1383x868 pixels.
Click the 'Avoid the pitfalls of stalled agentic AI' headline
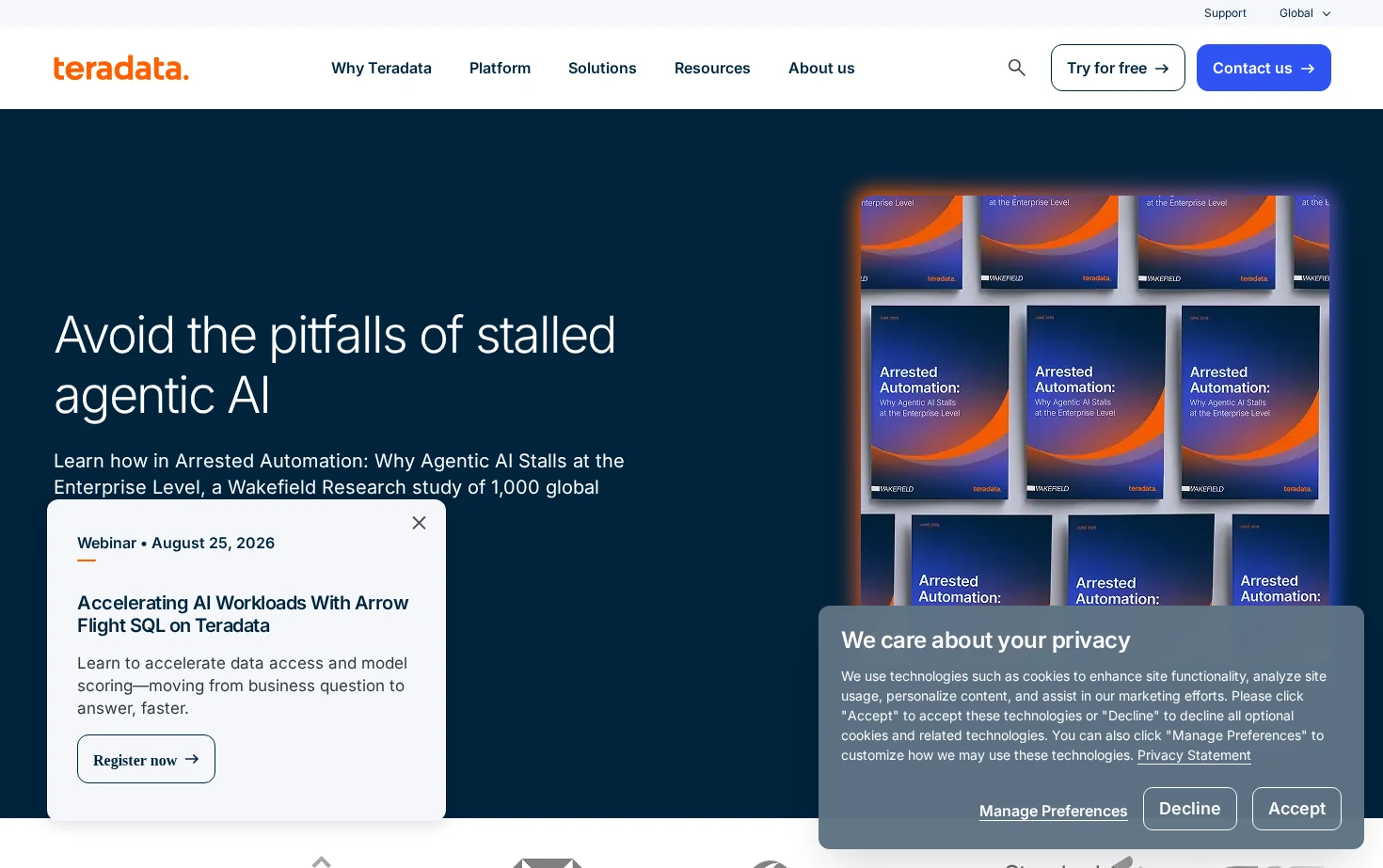[335, 365]
